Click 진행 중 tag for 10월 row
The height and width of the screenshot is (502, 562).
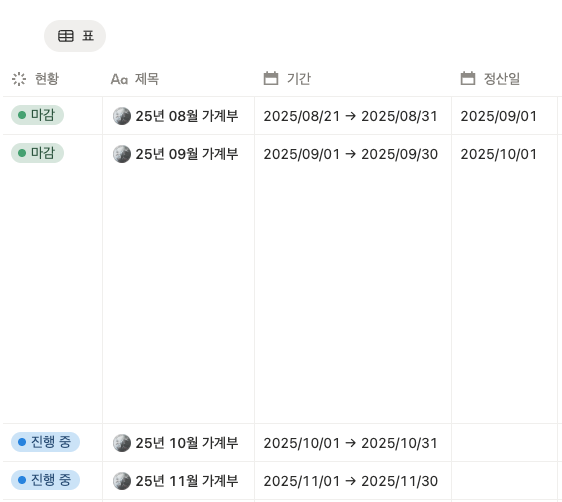(46, 442)
